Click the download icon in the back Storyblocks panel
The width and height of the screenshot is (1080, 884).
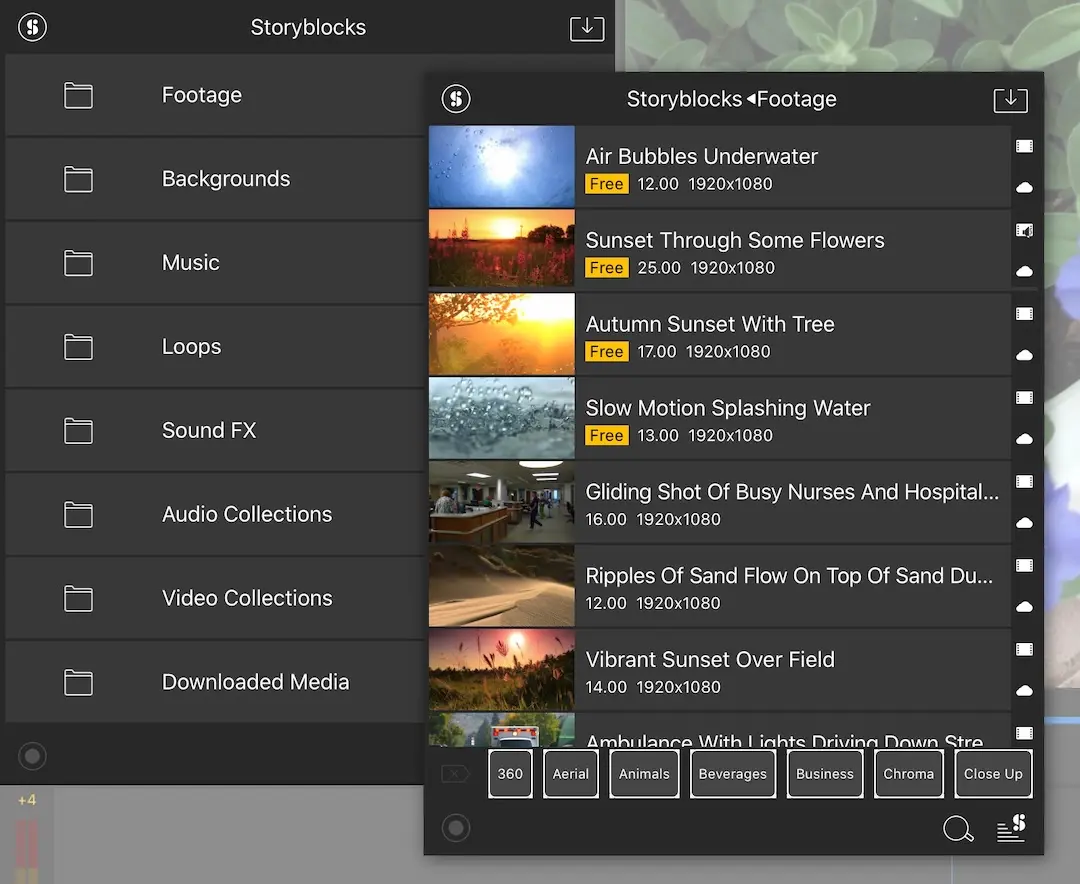587,28
